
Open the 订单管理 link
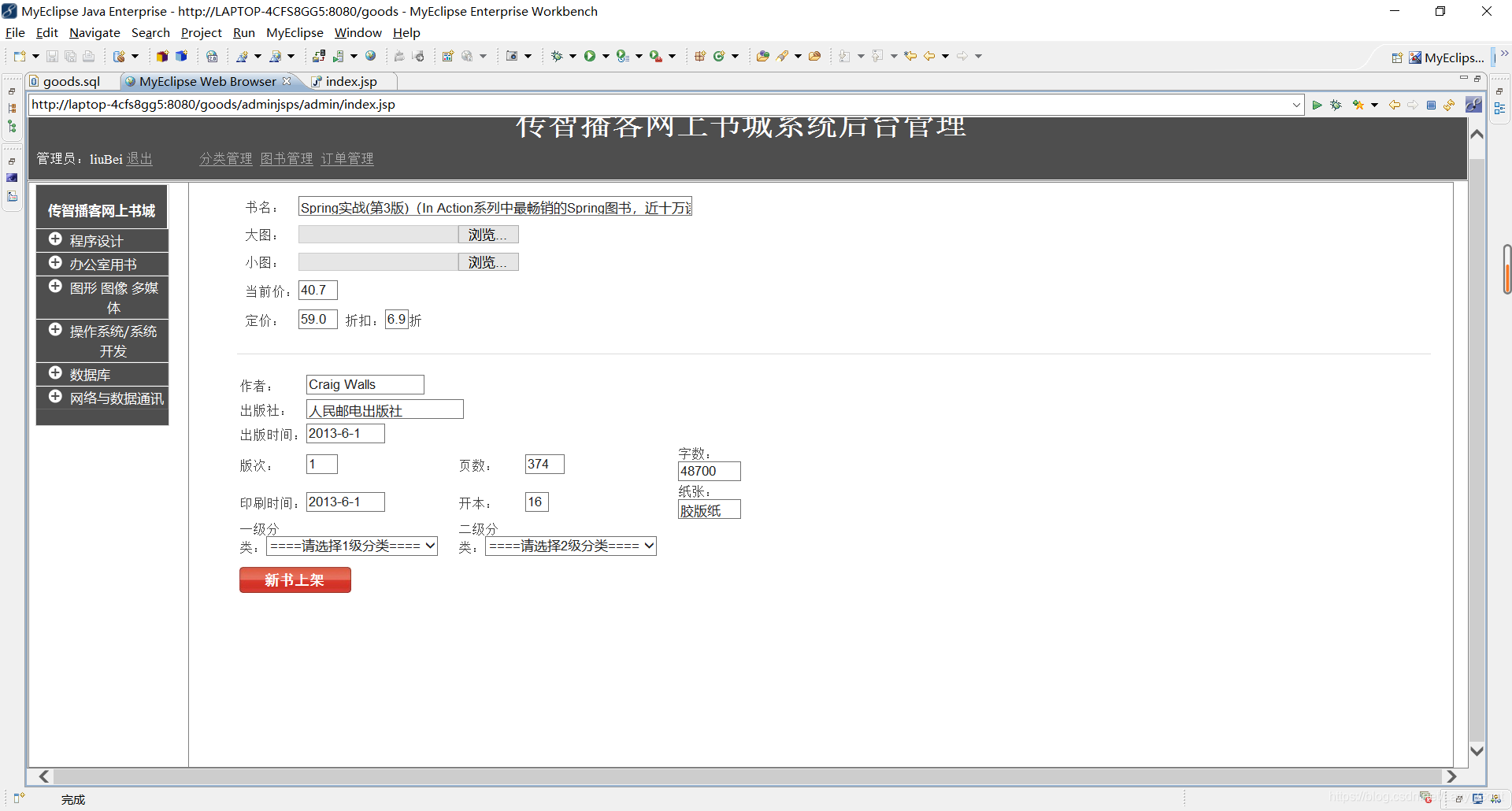[x=347, y=159]
